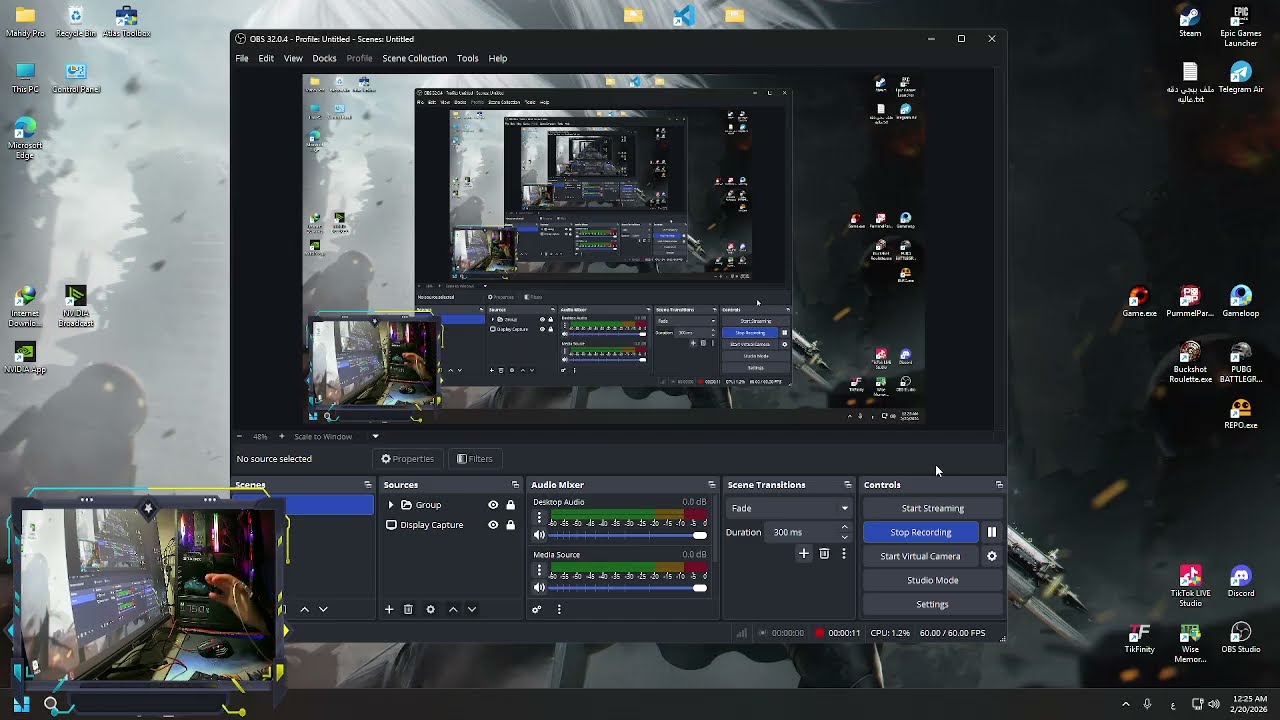Open Audio Mixer options menu at bottom
The height and width of the screenshot is (720, 1280).
click(559, 609)
